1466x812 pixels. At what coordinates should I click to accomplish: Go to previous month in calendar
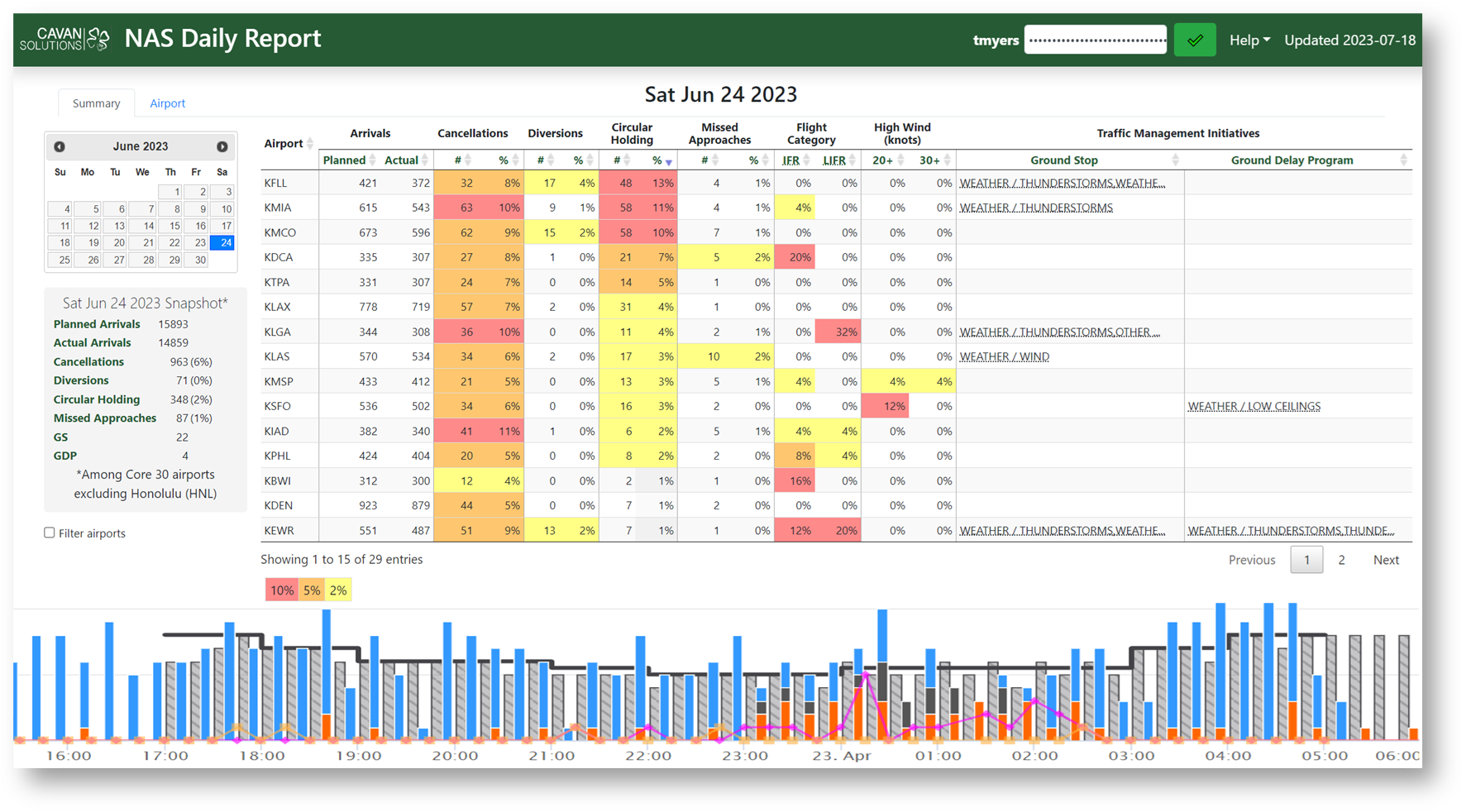[60, 146]
